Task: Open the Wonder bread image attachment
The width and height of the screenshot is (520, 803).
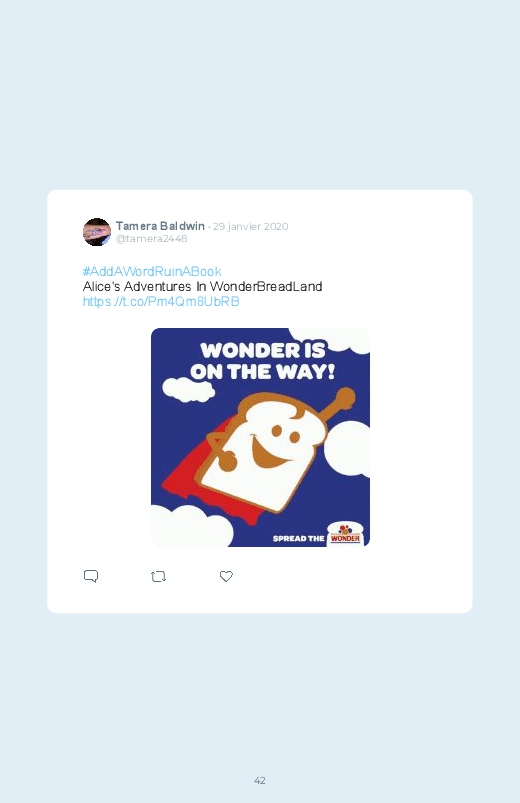Action: (x=260, y=437)
